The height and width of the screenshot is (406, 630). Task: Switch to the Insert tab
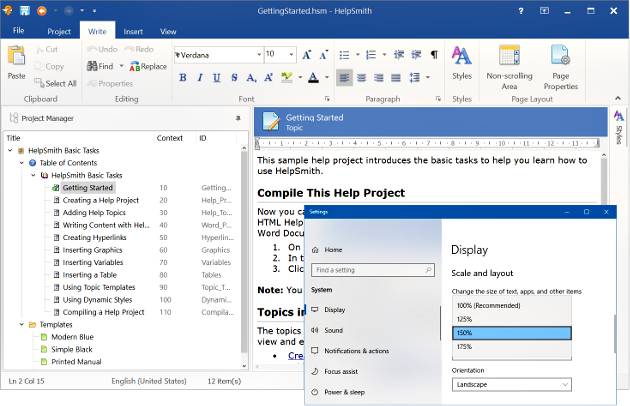click(133, 31)
